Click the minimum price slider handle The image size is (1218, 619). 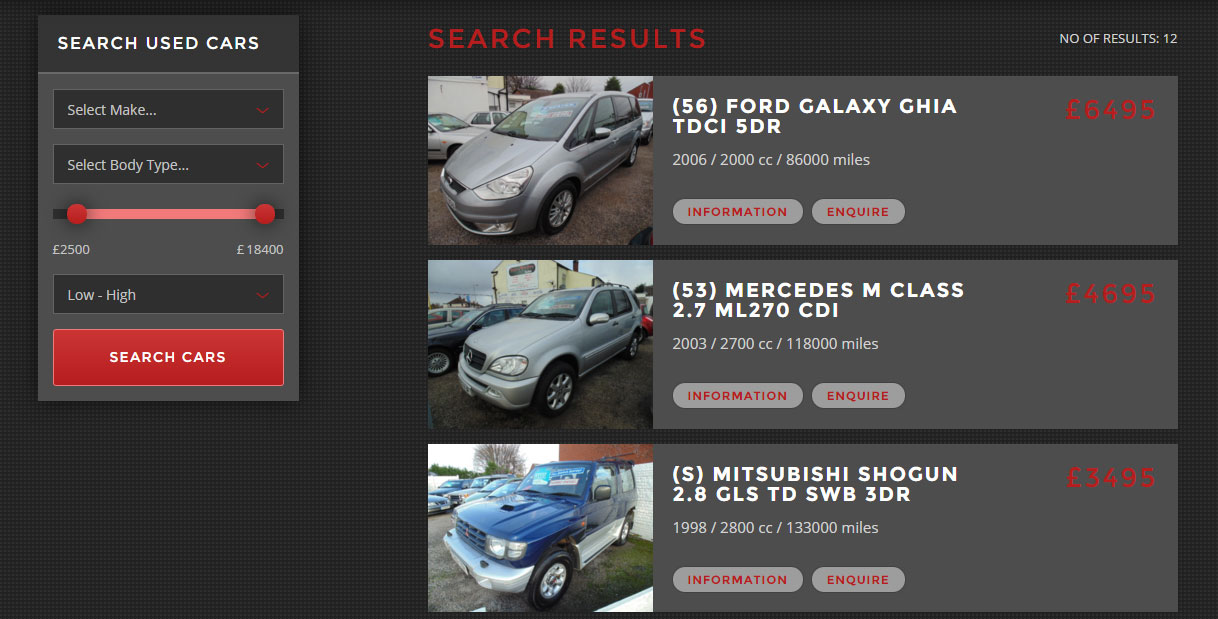click(76, 213)
